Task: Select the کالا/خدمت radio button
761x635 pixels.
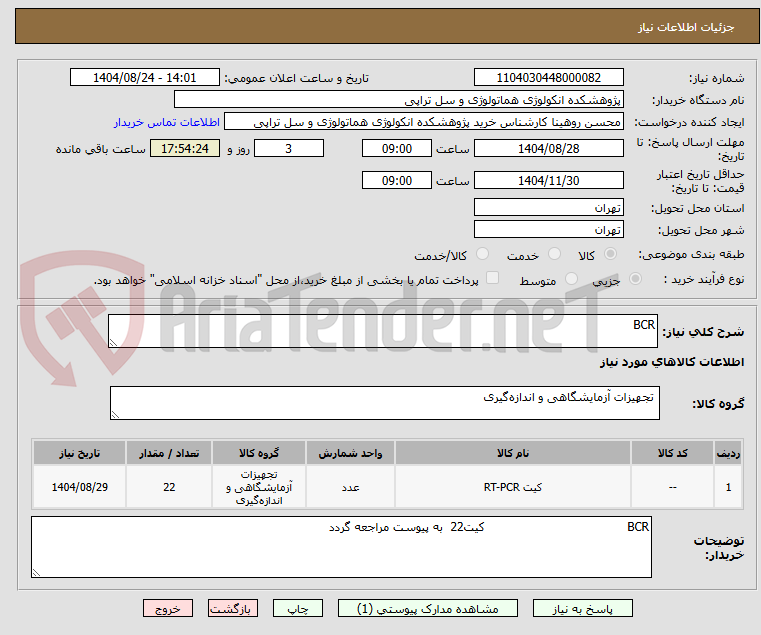Action: coord(482,254)
